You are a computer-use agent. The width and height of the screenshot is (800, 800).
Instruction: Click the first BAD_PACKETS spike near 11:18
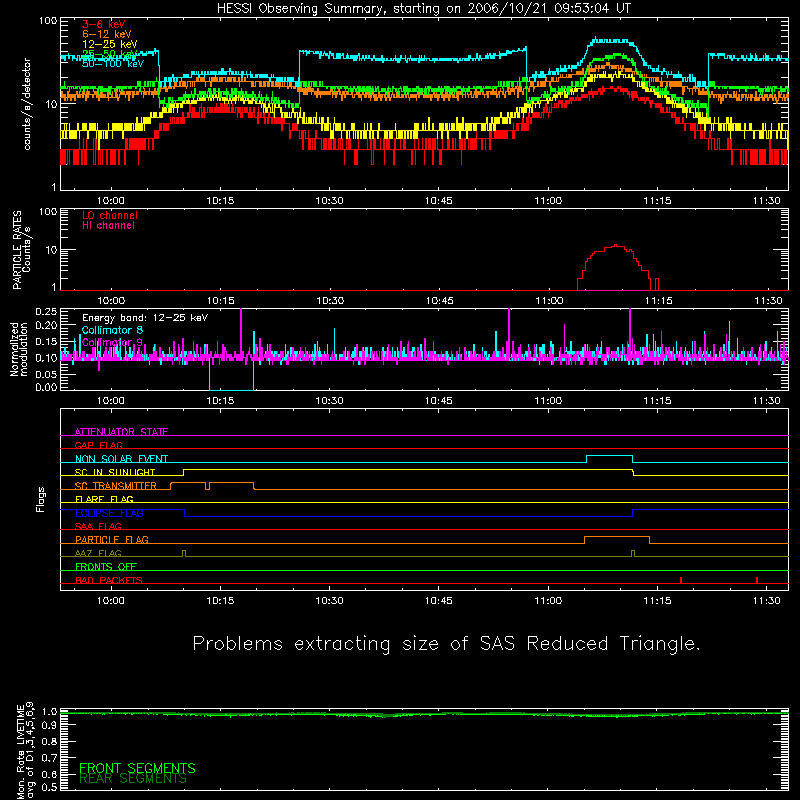click(x=681, y=580)
